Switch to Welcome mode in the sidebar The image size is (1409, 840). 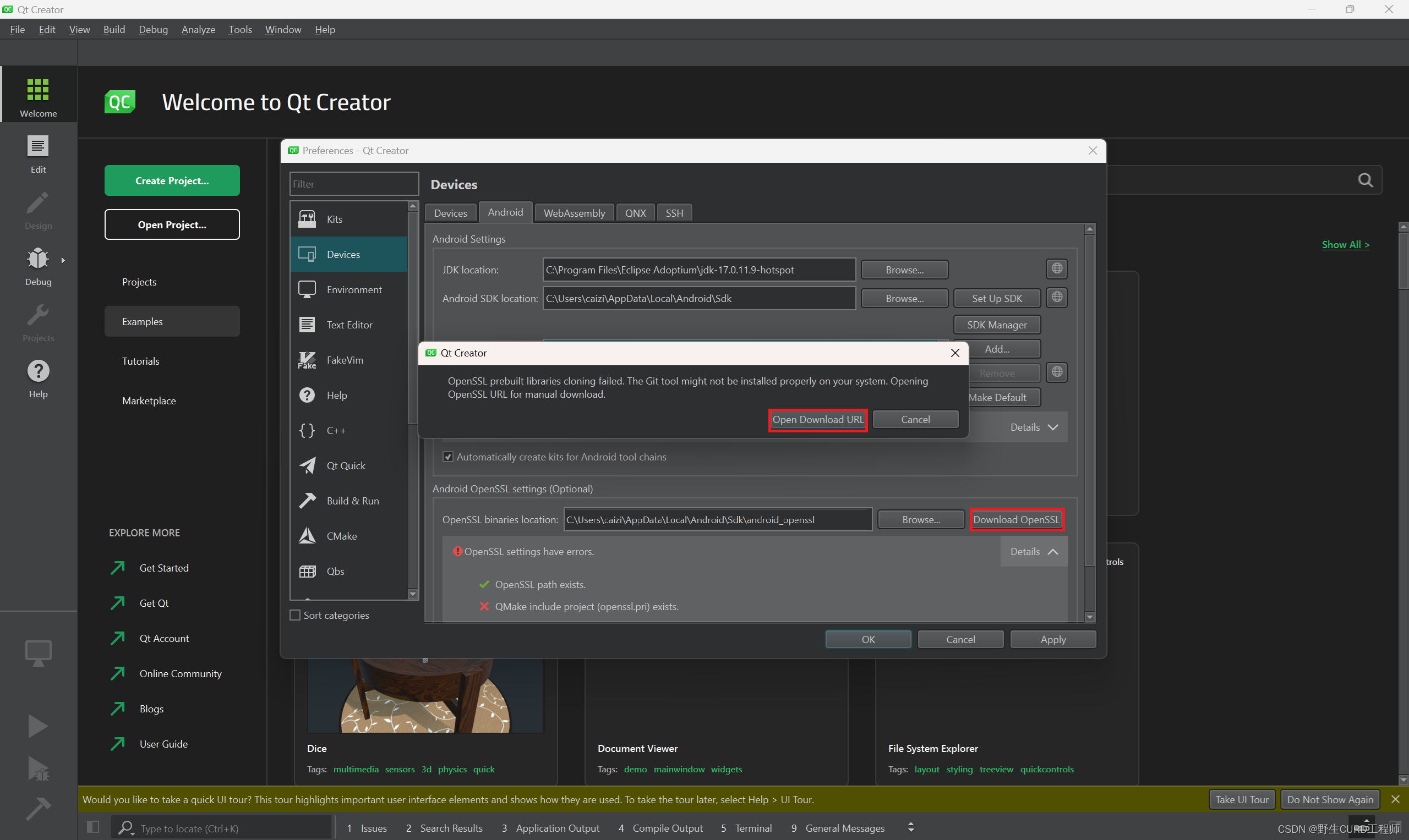point(38,95)
